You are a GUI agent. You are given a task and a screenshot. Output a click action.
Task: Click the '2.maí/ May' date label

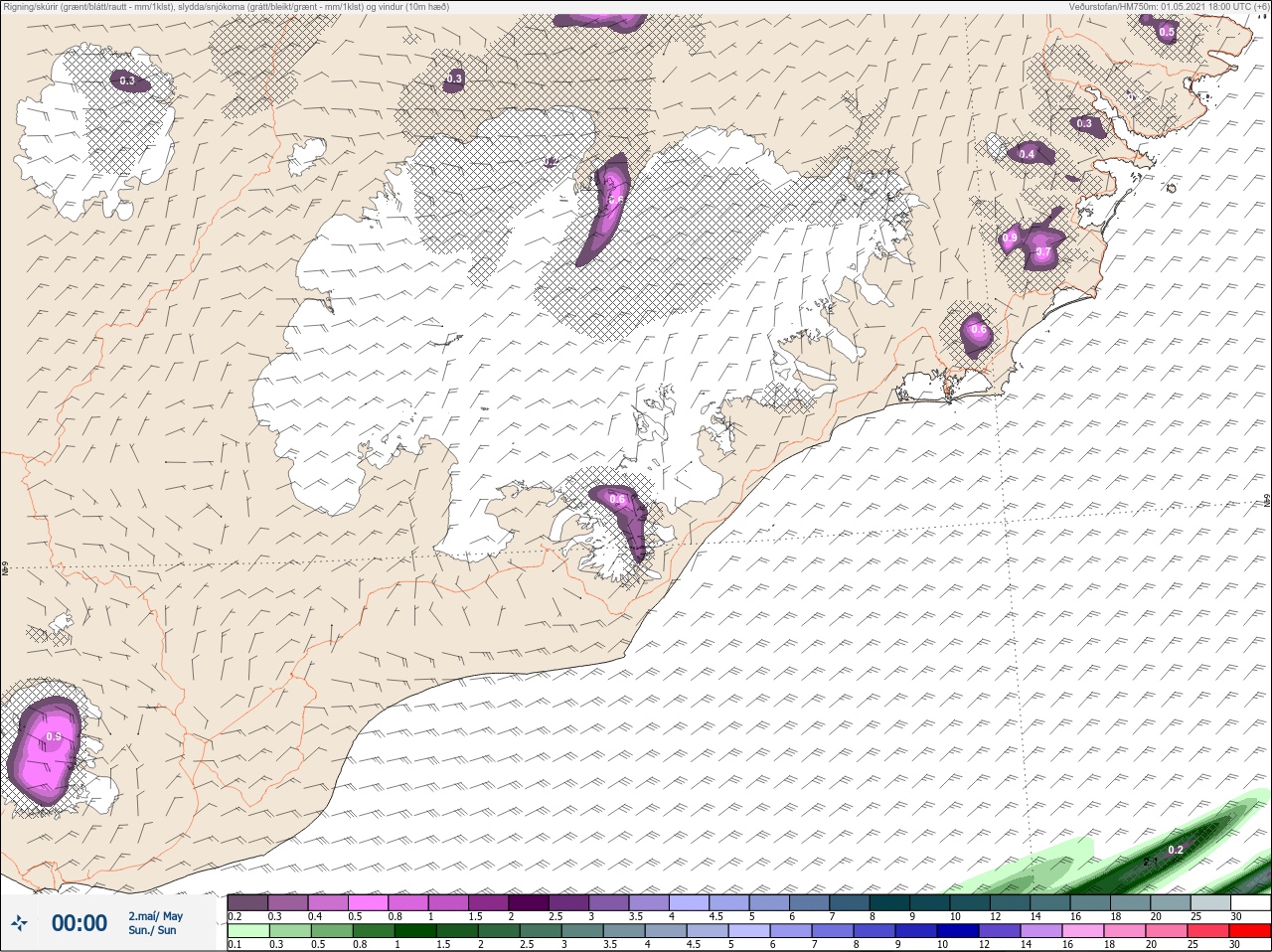[155, 915]
